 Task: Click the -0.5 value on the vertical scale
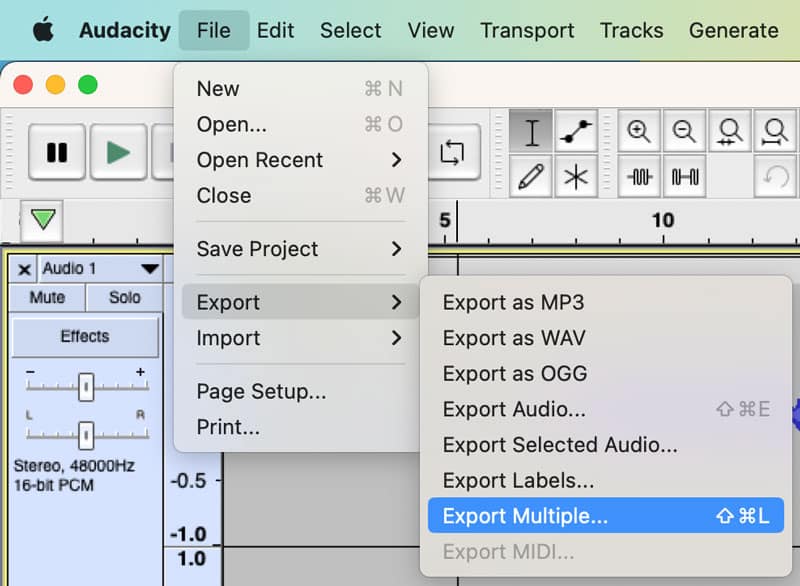click(x=188, y=480)
